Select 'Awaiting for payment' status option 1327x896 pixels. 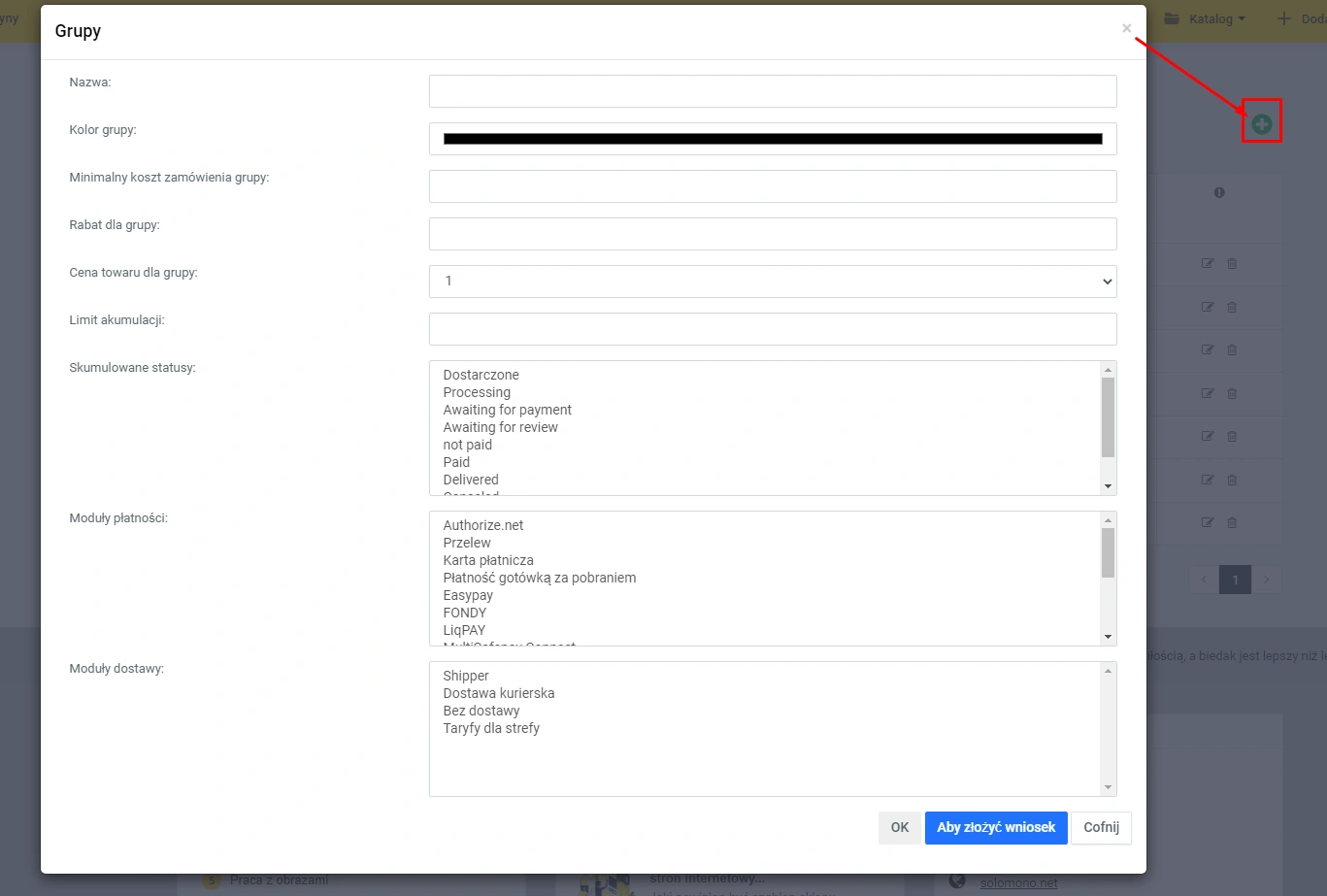tap(507, 410)
